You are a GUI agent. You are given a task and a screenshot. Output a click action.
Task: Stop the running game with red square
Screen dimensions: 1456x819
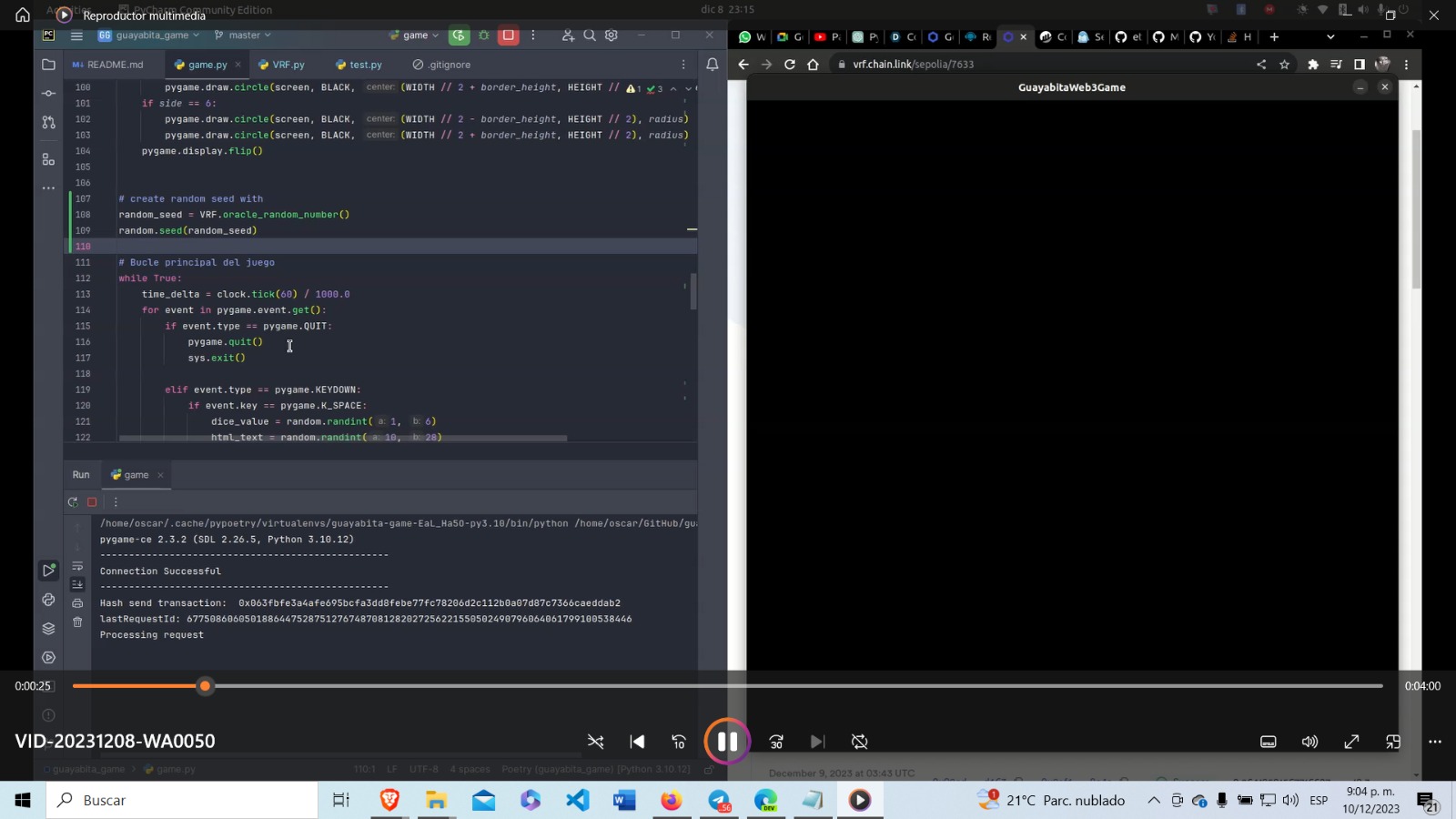pyautogui.click(x=509, y=35)
